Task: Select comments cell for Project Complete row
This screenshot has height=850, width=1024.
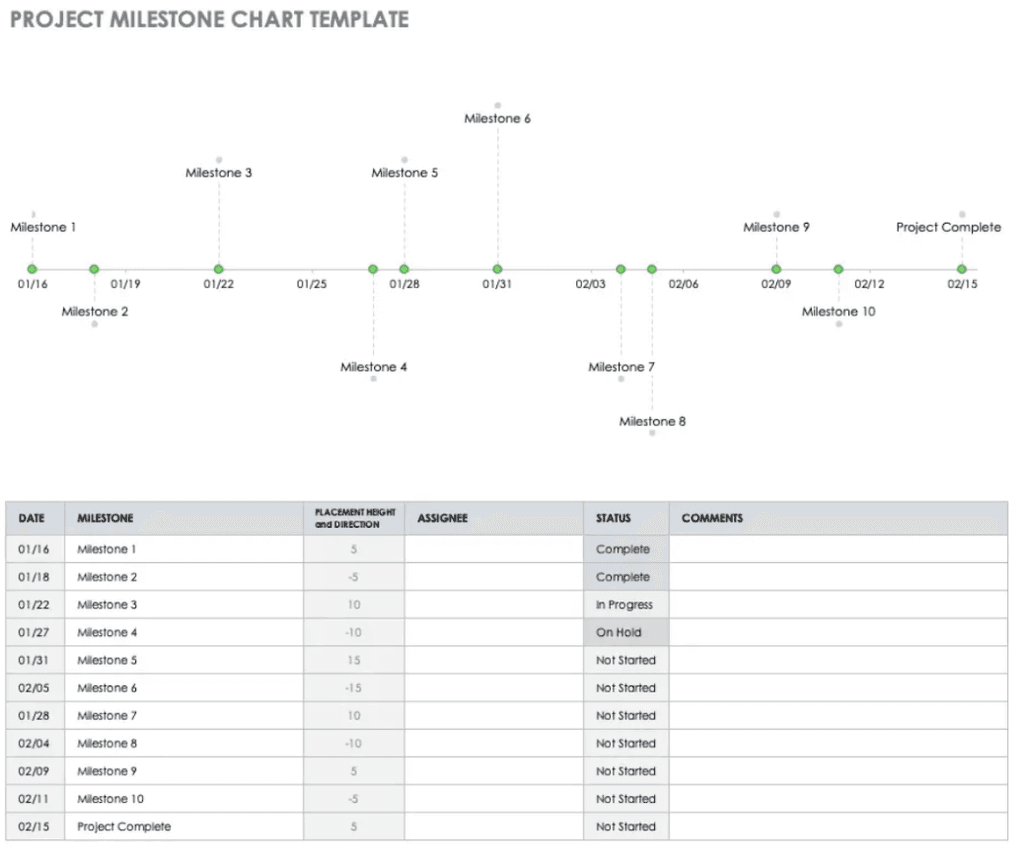Action: point(838,826)
